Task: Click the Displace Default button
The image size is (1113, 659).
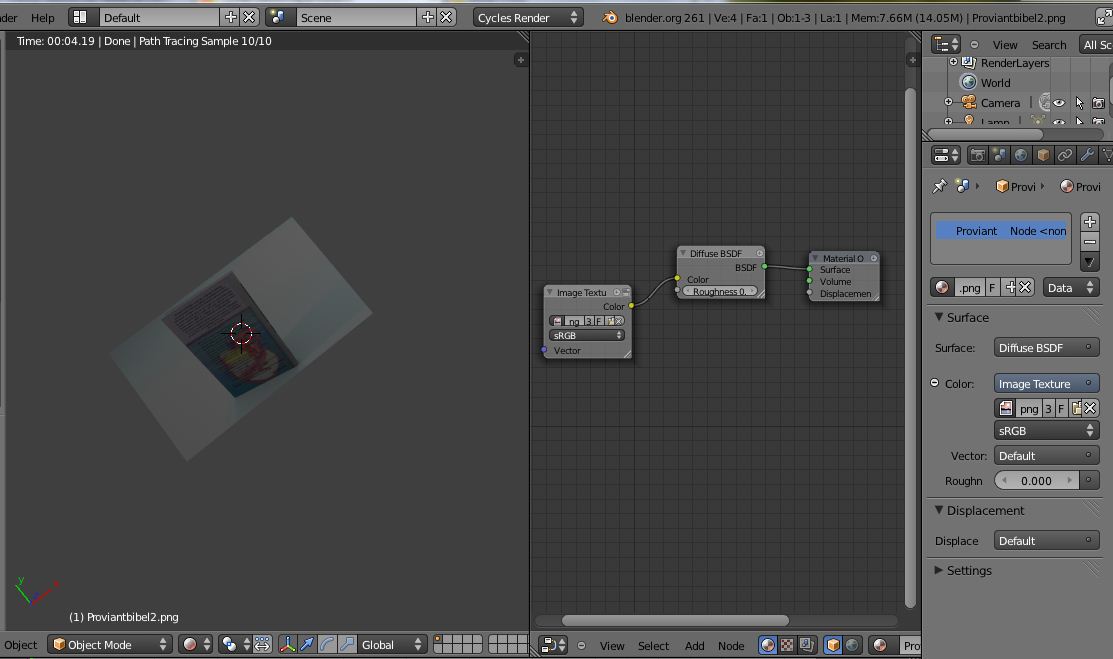Action: (x=1046, y=540)
